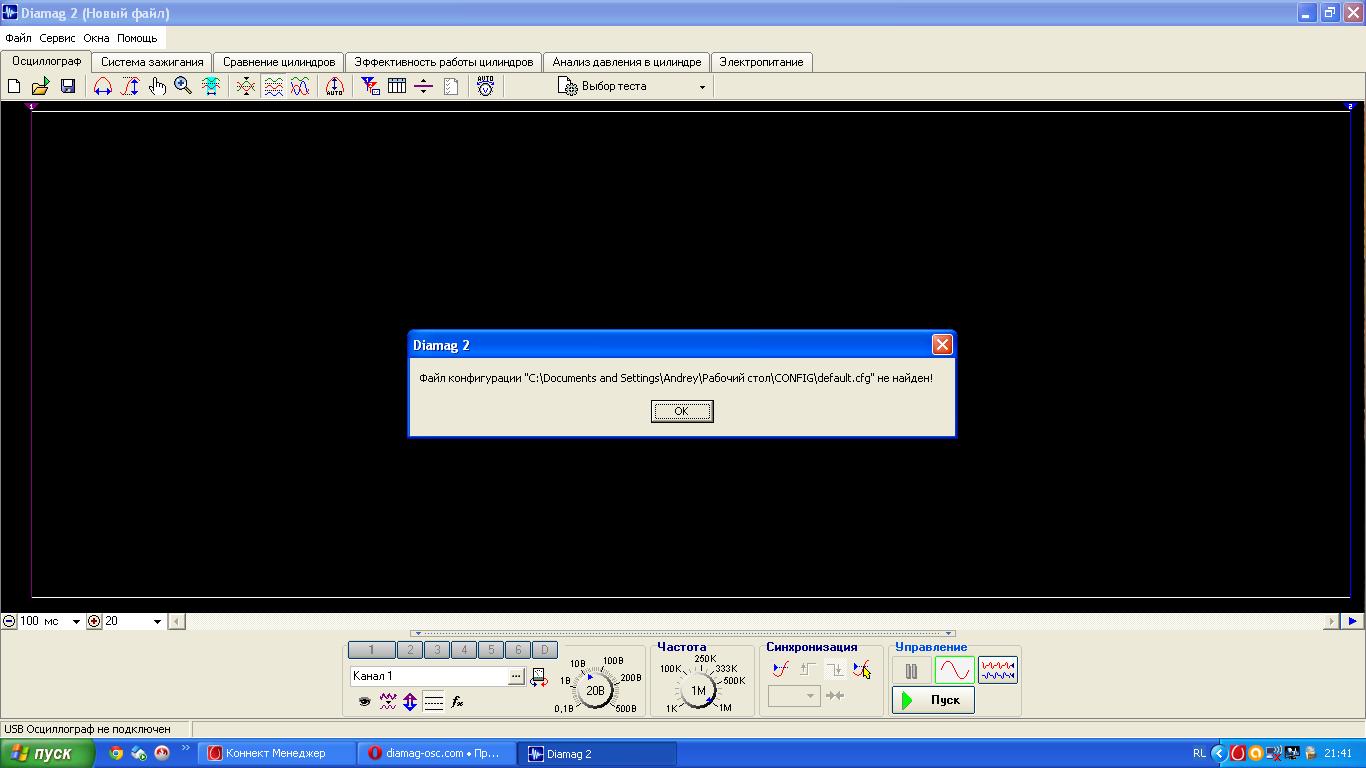Image resolution: width=1366 pixels, height=768 pixels.
Task: Click the cyan fit-waveform tool icon
Action: pos(211,87)
